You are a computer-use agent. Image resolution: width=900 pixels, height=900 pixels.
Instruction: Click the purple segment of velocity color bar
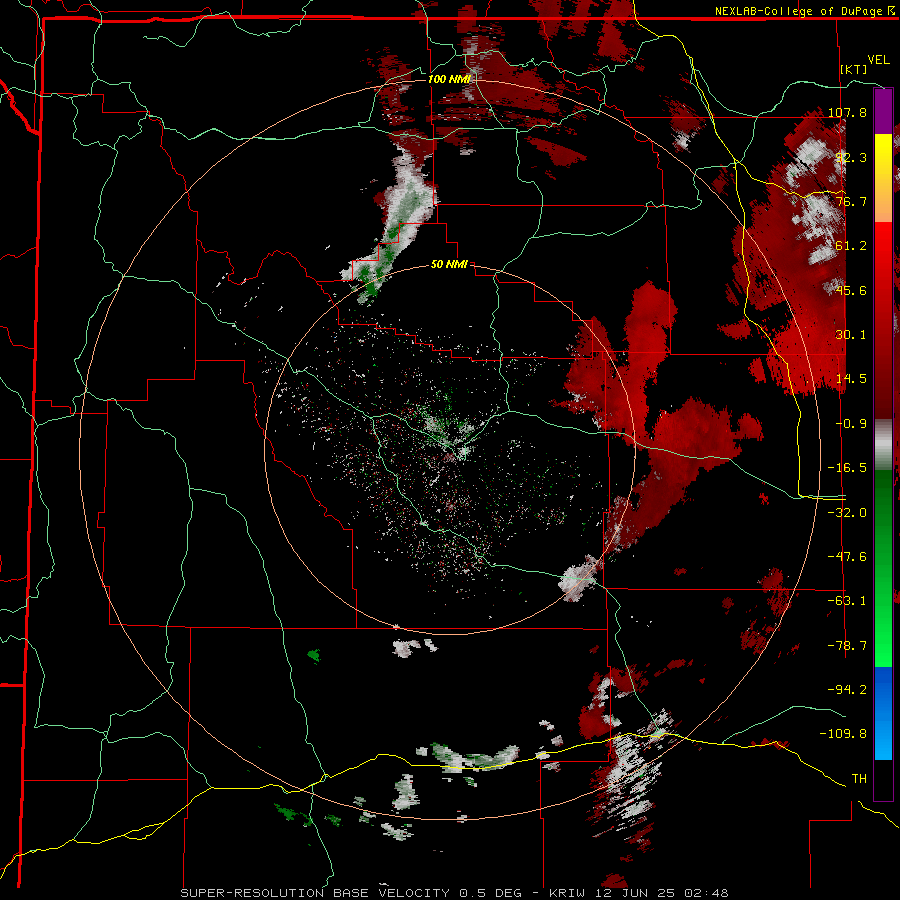tap(883, 112)
